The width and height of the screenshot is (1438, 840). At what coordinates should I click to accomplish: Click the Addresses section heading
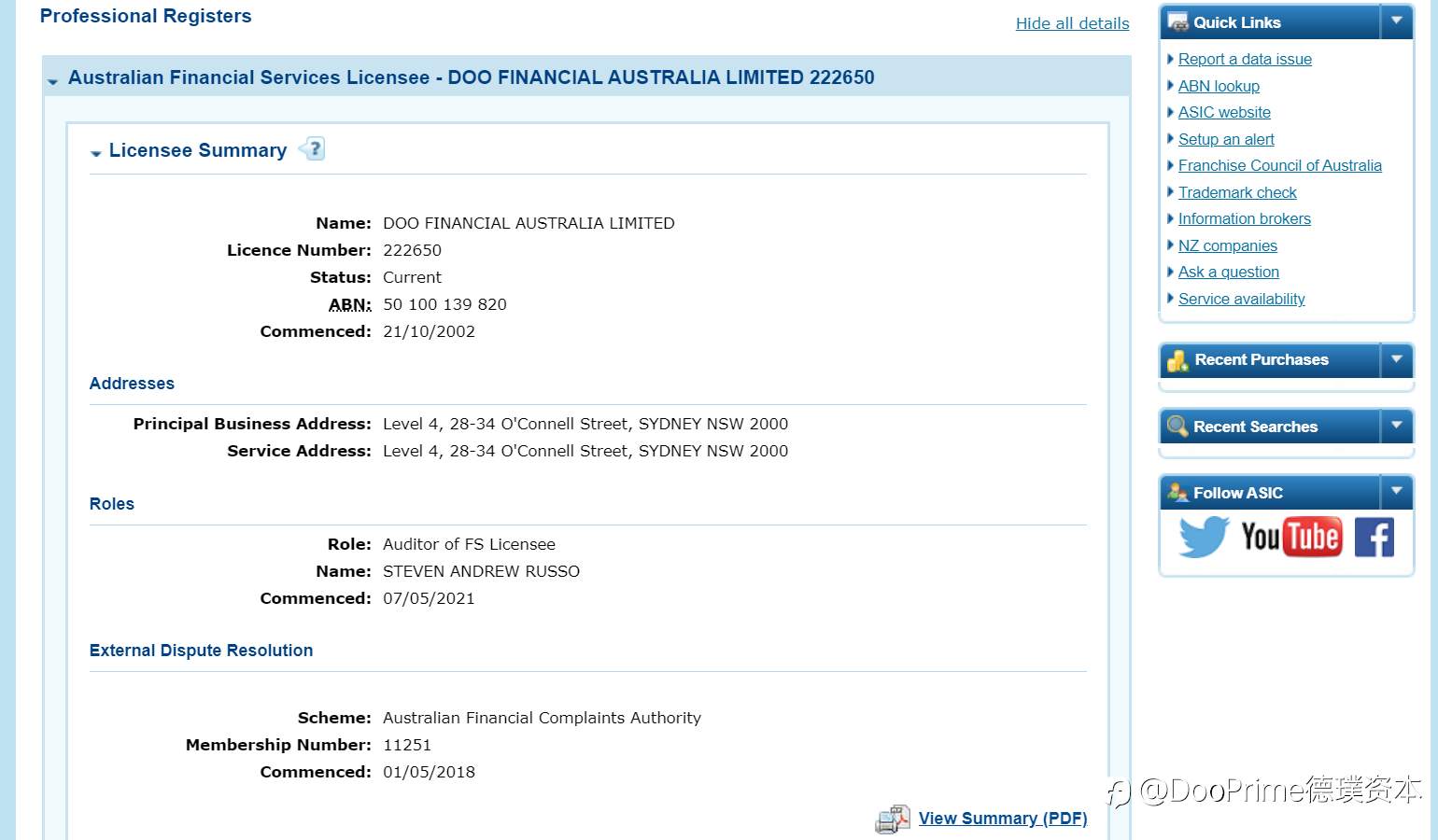point(132,384)
